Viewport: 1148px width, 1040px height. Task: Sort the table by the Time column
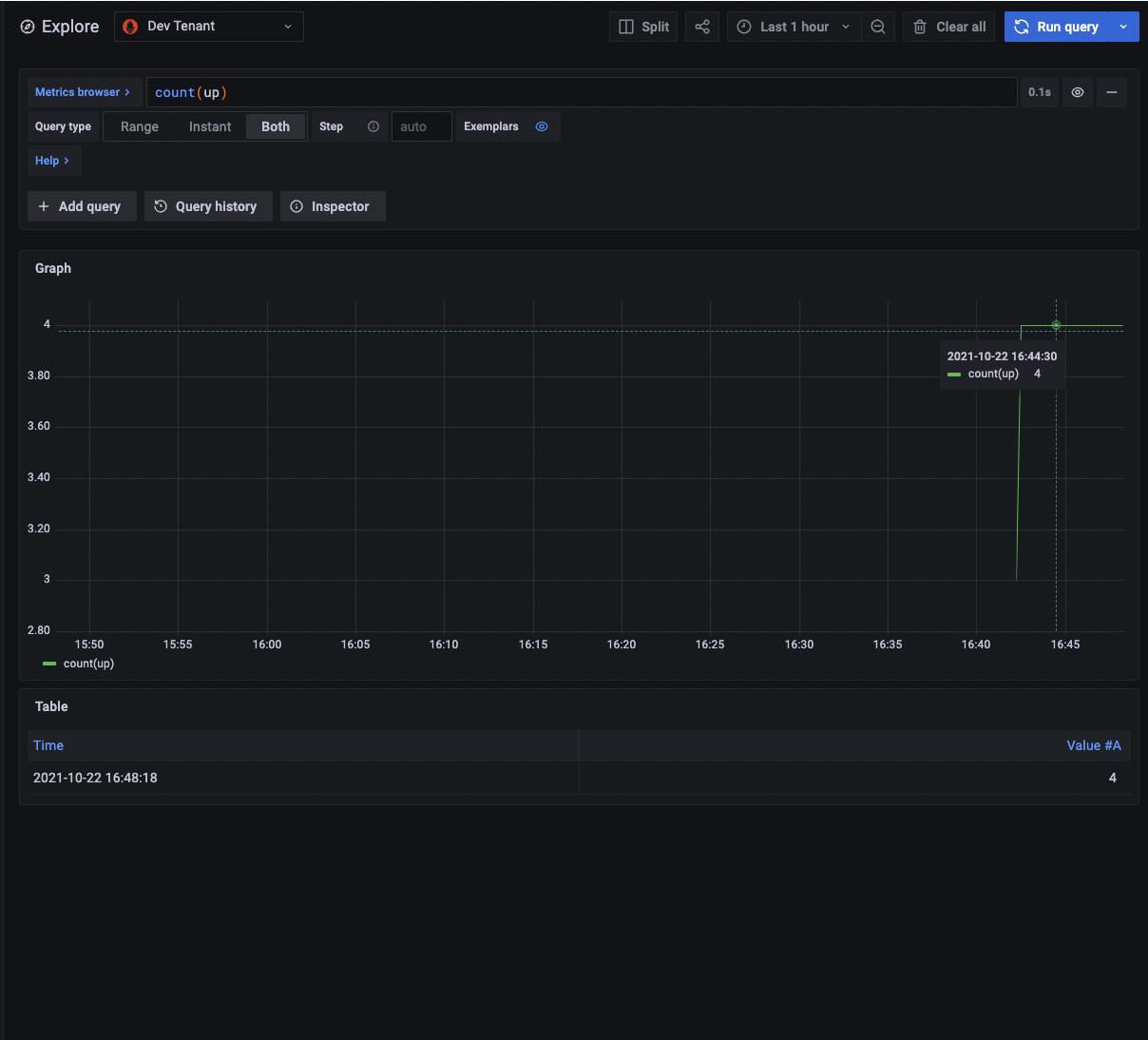tap(48, 745)
